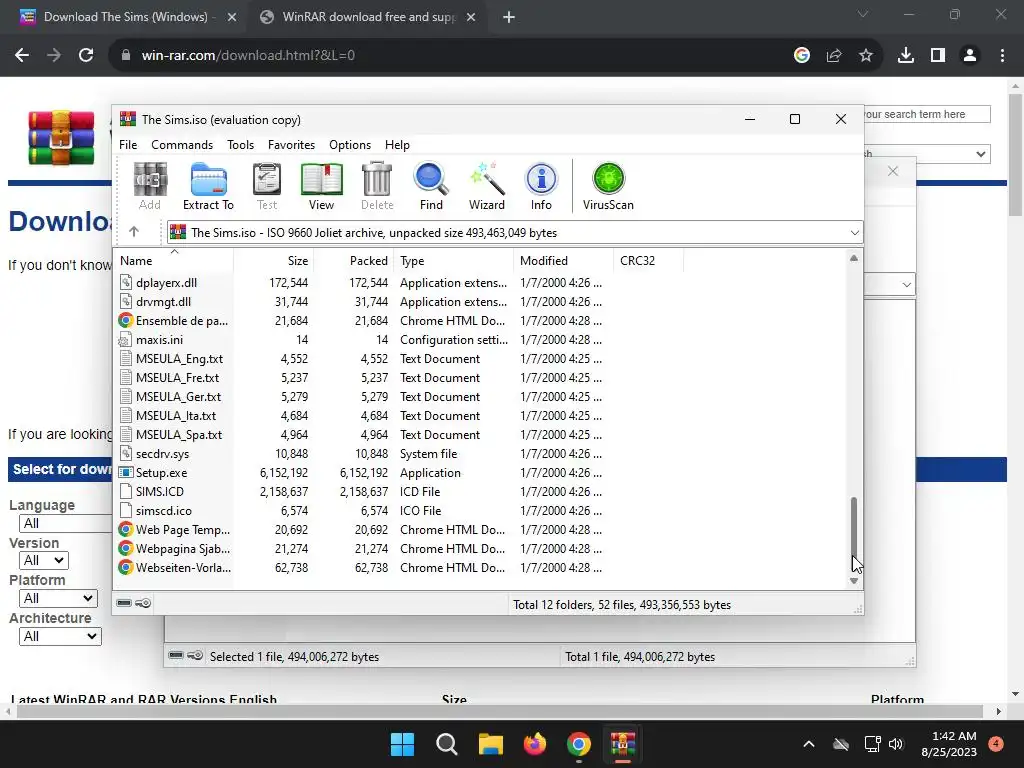
Task: Open Chrome side panel icon
Action: click(938, 56)
